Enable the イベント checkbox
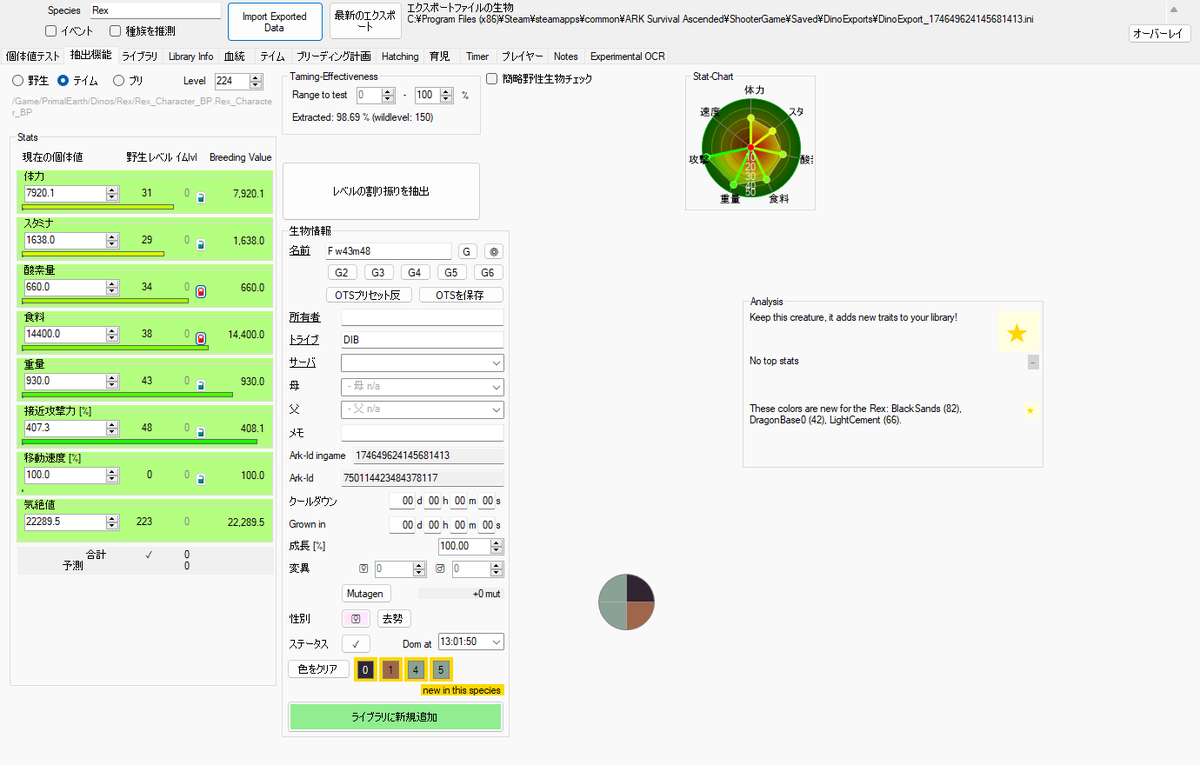 [51, 31]
